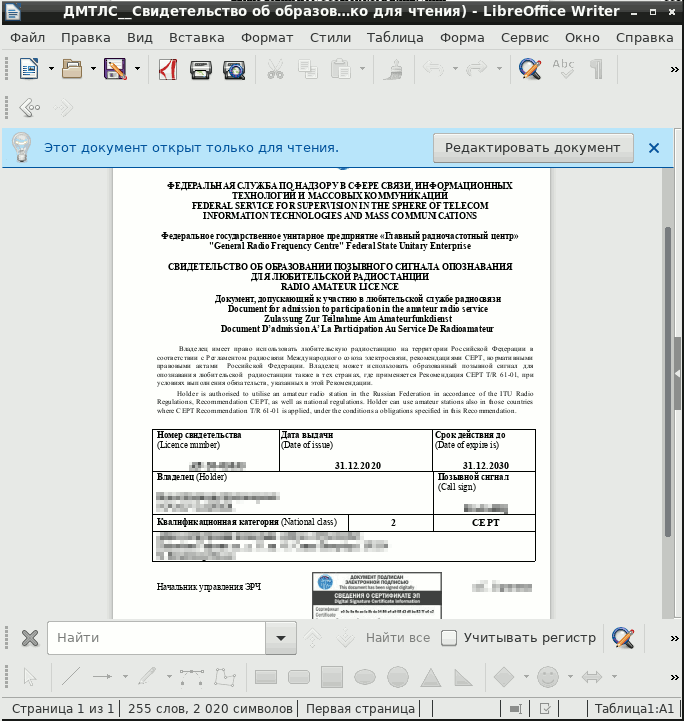684x721 pixels.
Task: Select the Isosceles triangle shape tool
Action: click(x=431, y=677)
